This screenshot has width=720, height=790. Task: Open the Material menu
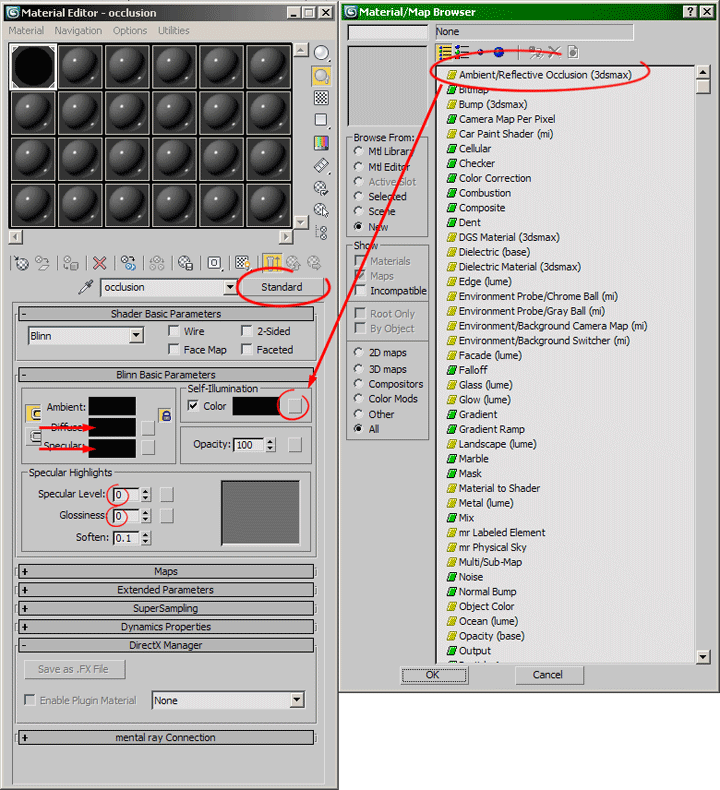[26, 31]
